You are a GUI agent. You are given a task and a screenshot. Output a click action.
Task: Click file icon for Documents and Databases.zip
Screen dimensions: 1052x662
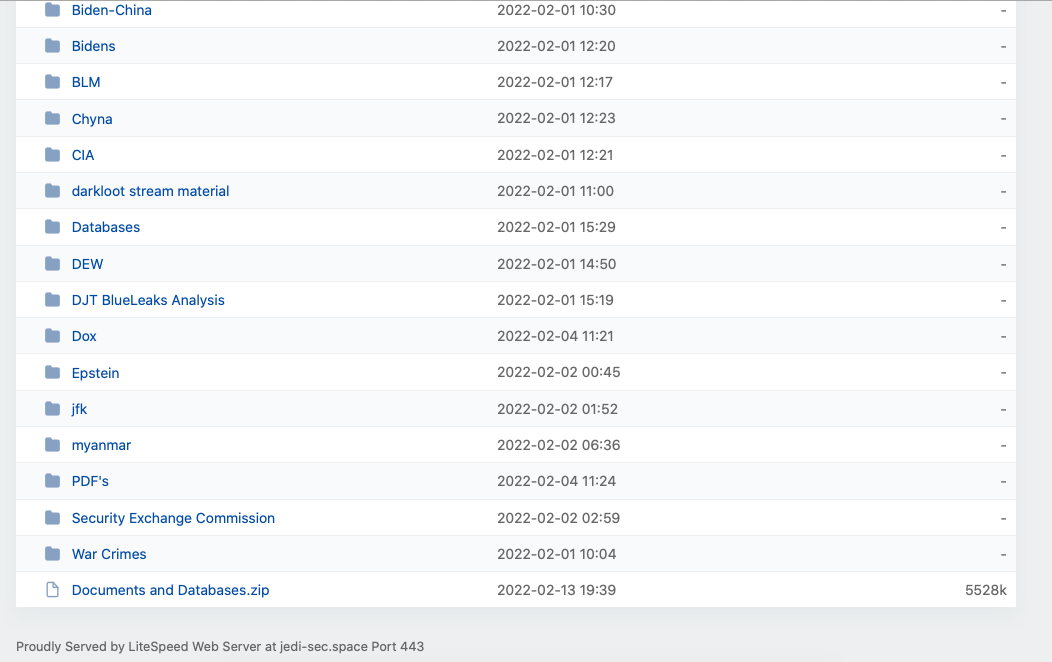52,590
